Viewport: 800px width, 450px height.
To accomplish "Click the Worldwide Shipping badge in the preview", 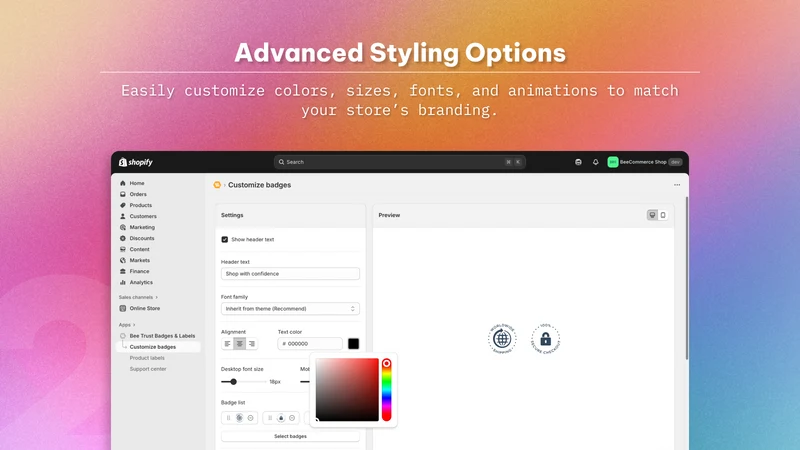I will (502, 338).
